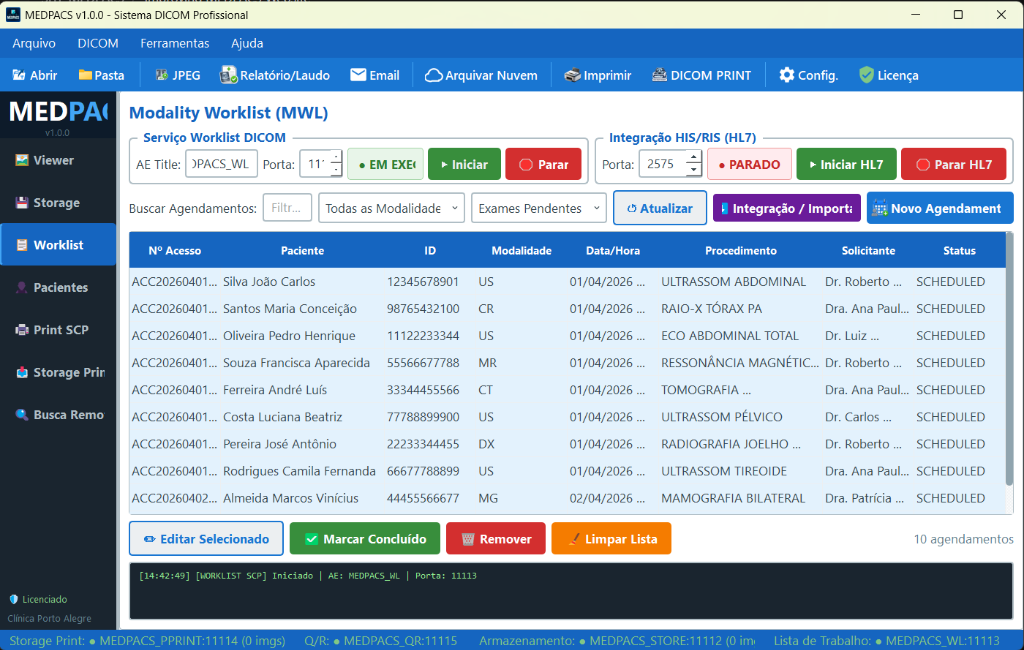Click MEDPACS logo in sidebar

pos(57,112)
